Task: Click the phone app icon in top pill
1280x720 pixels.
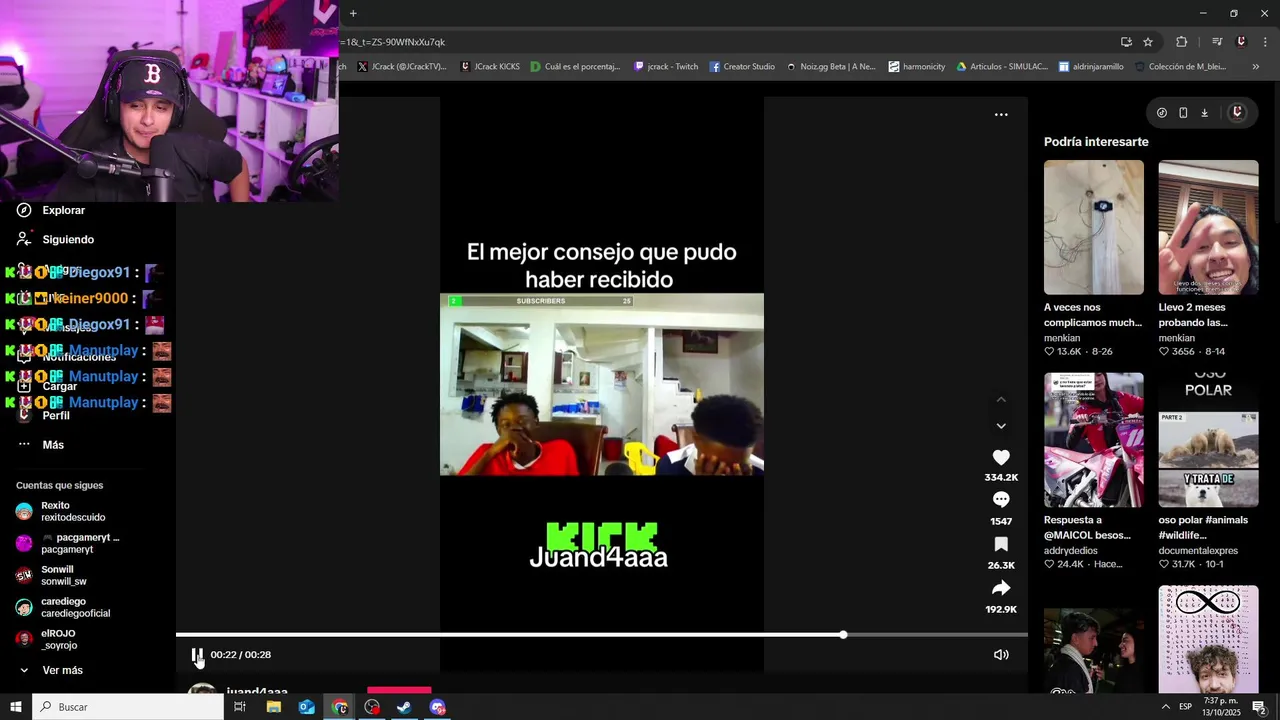Action: point(1183,113)
